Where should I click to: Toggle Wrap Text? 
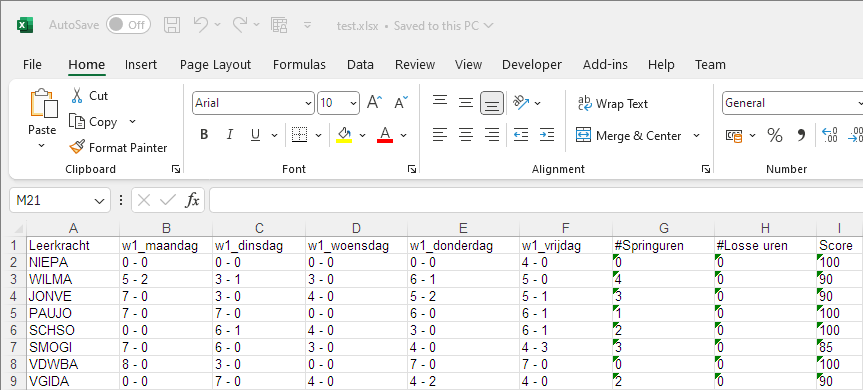pyautogui.click(x=613, y=103)
